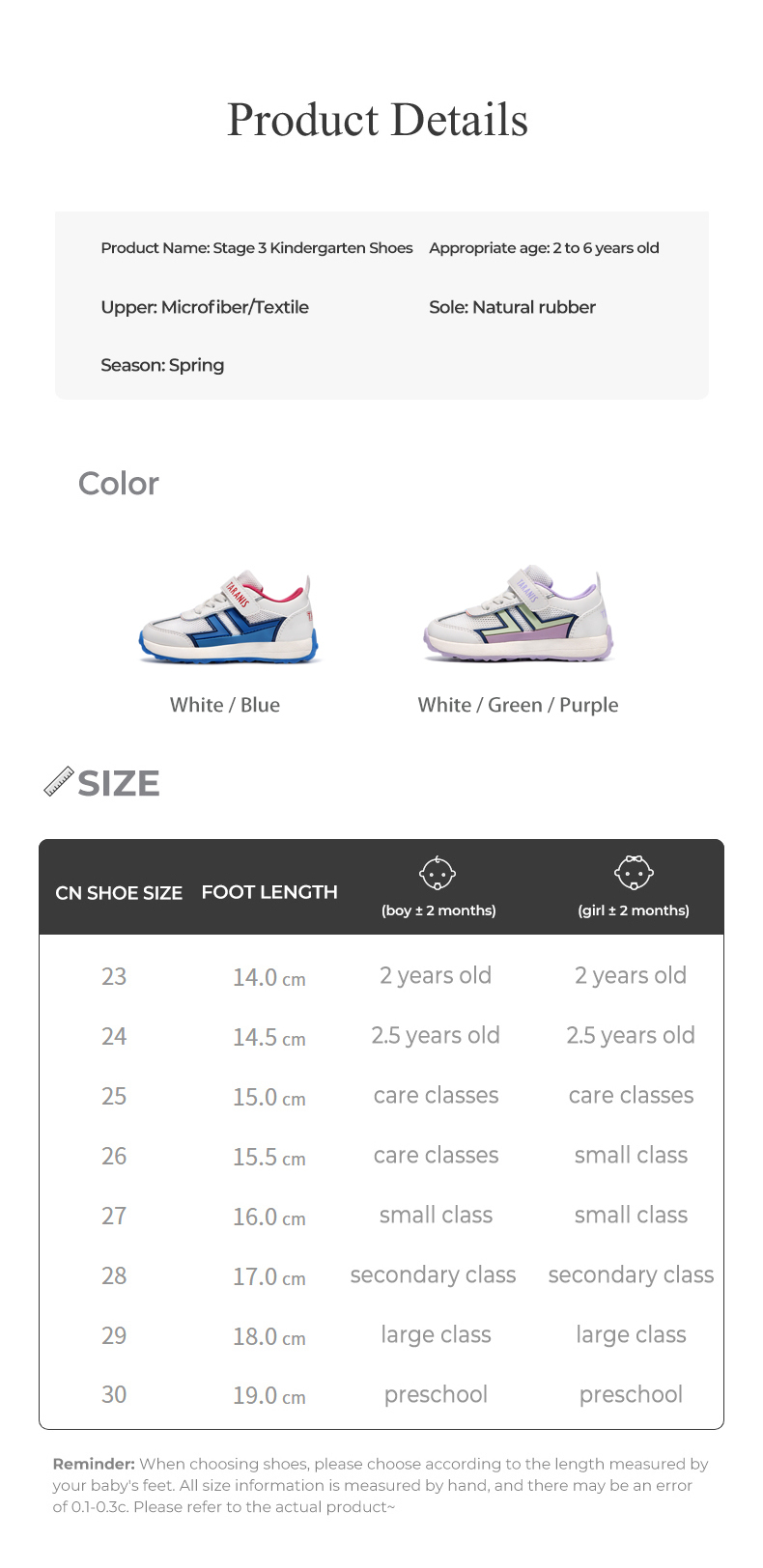Click the 17.0 cm foot length cell
Screen dimensions: 763x1568
(x=268, y=1276)
